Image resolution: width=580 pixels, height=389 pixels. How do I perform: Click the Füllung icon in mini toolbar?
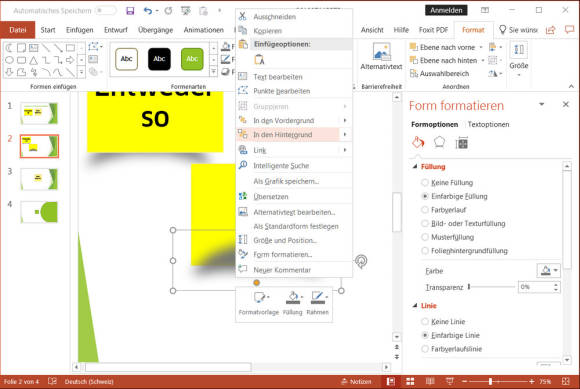293,302
